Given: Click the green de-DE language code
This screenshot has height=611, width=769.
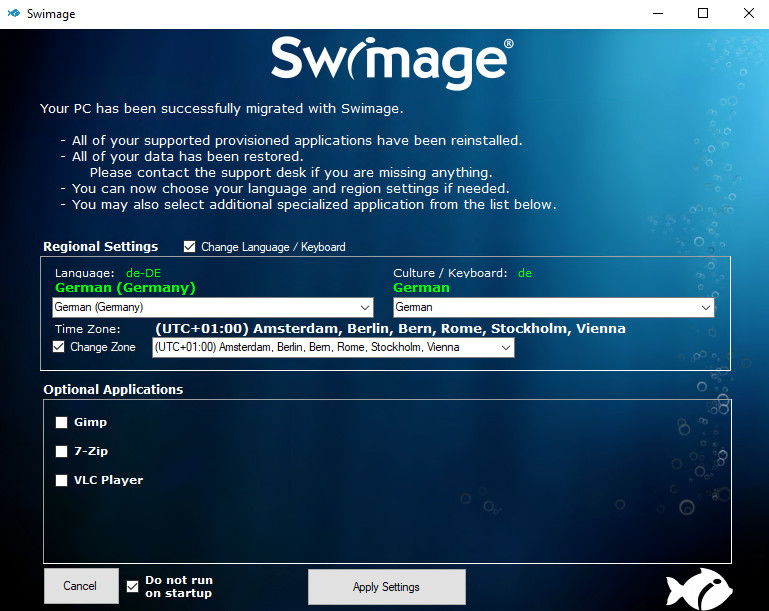Looking at the screenshot, I should click(x=143, y=273).
